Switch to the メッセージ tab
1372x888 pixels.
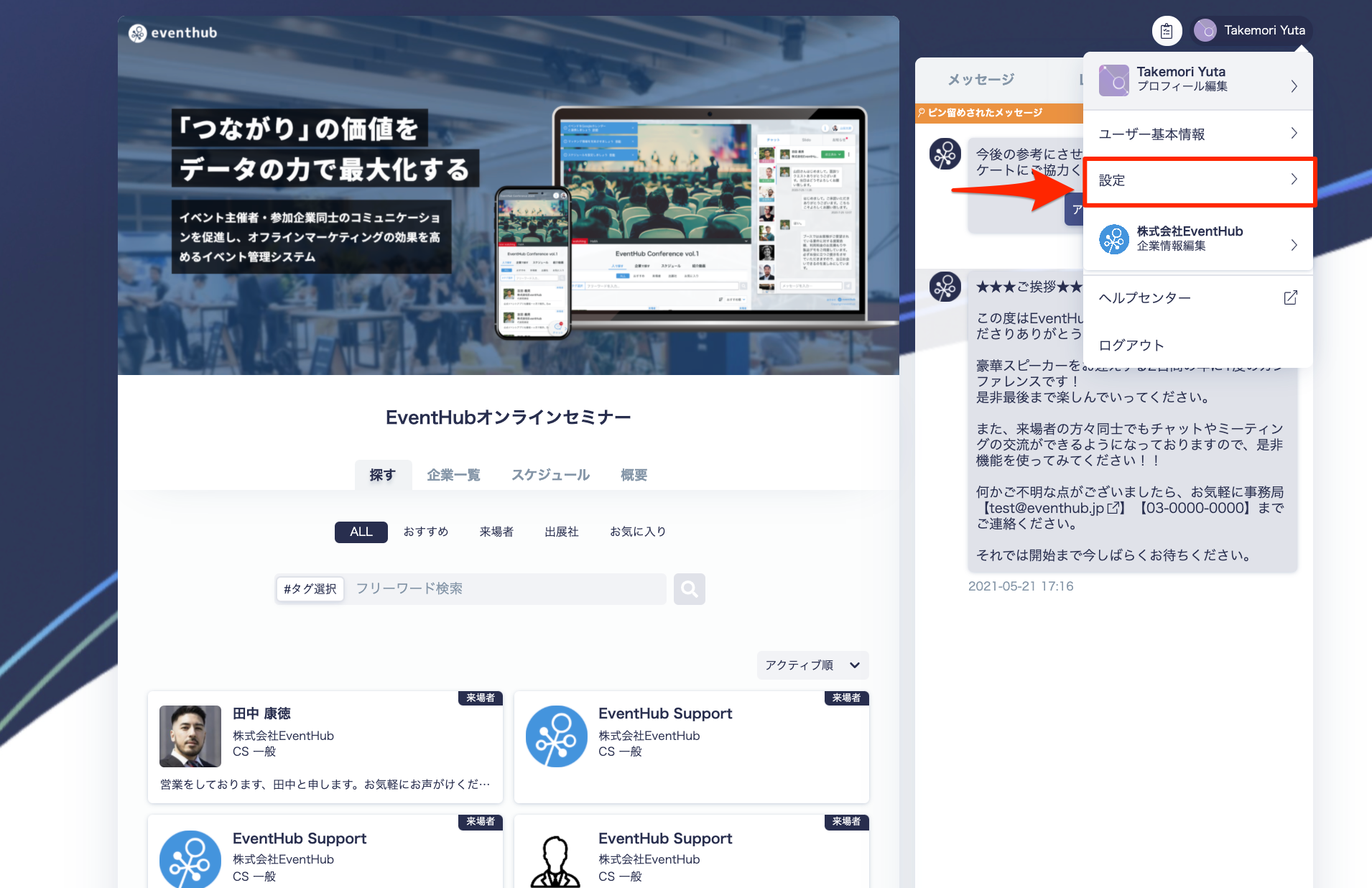[981, 79]
